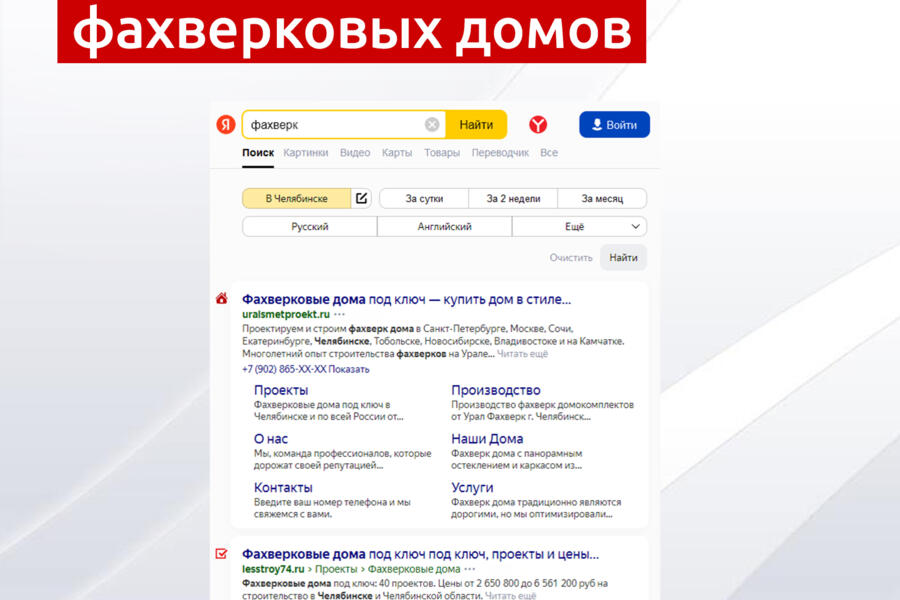Click the yellow Найти search button
The height and width of the screenshot is (600, 900).
pos(477,124)
